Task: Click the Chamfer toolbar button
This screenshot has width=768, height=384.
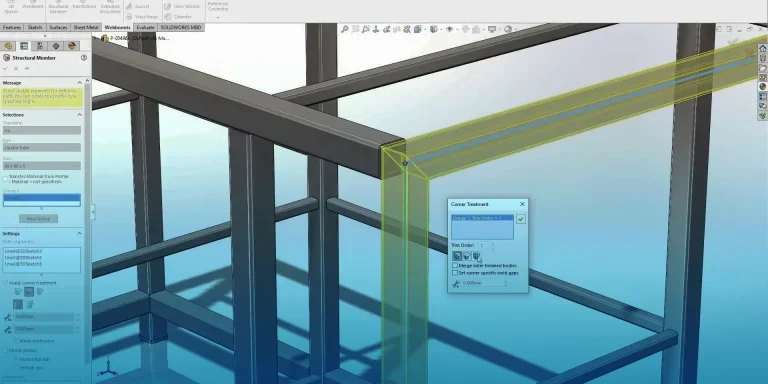Action: 178,17
